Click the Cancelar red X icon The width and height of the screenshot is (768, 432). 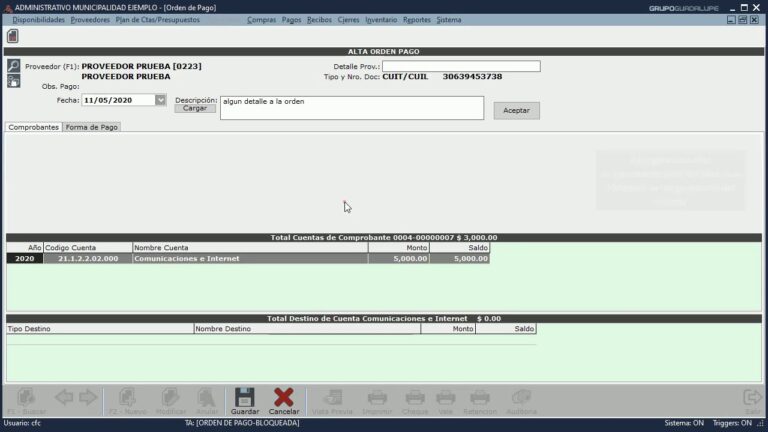284,397
